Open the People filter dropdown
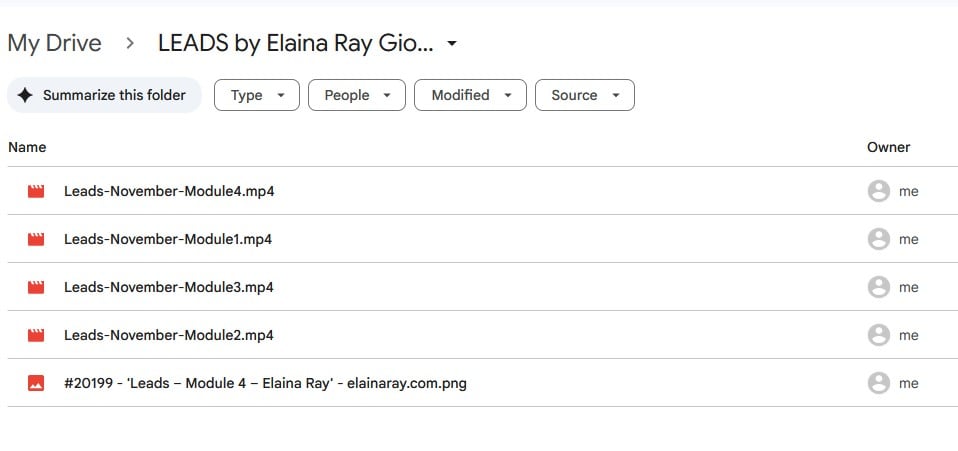Image resolution: width=958 pixels, height=451 pixels. click(x=357, y=95)
